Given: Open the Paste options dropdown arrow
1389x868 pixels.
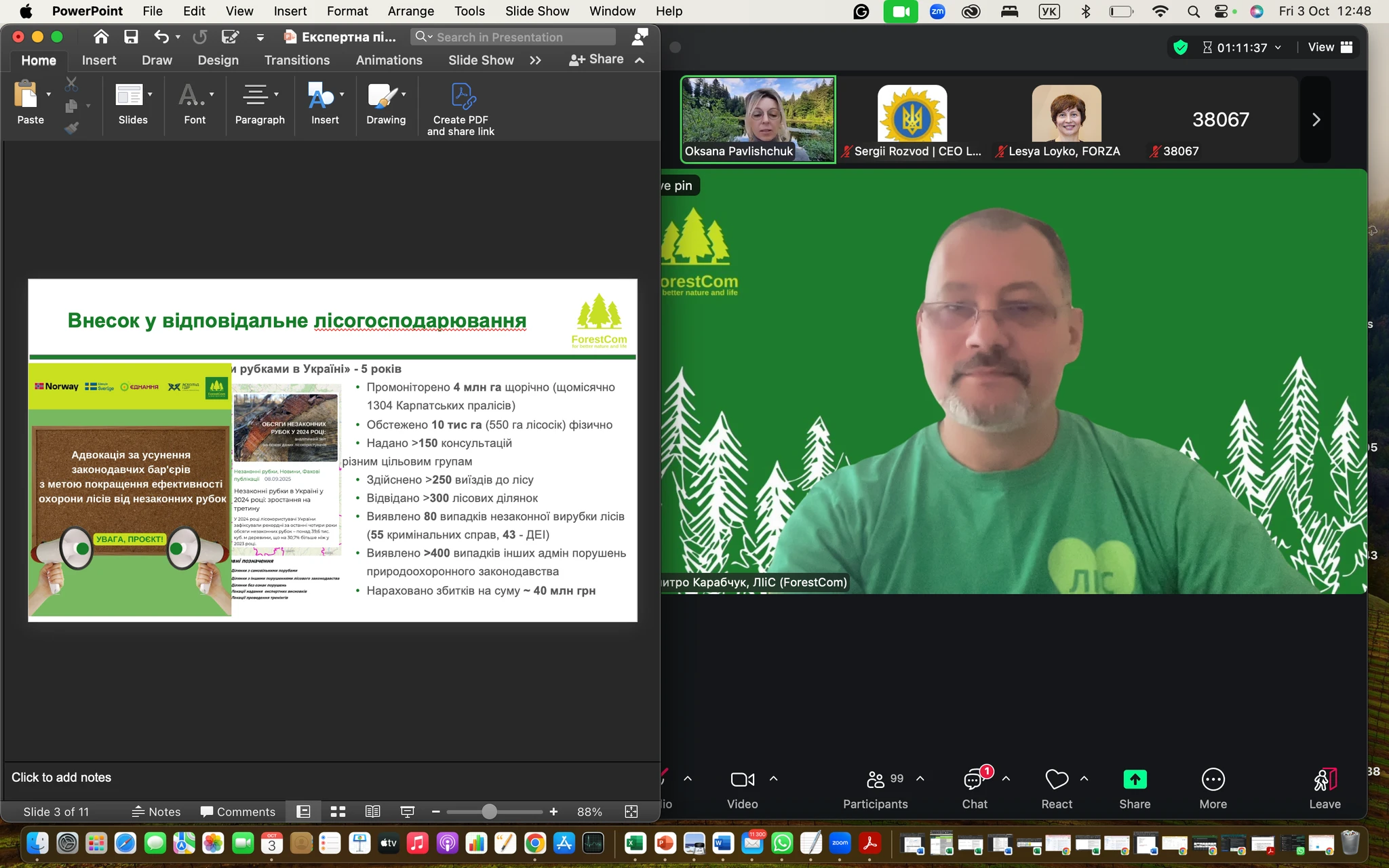Looking at the screenshot, I should 48,94.
